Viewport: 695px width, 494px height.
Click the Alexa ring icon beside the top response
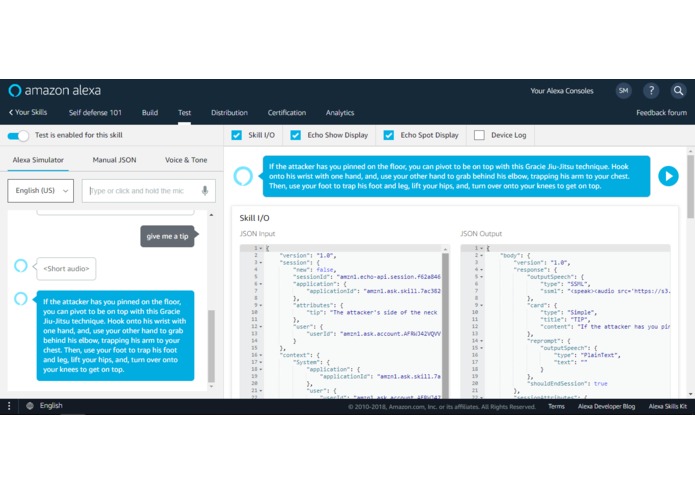[x=243, y=176]
